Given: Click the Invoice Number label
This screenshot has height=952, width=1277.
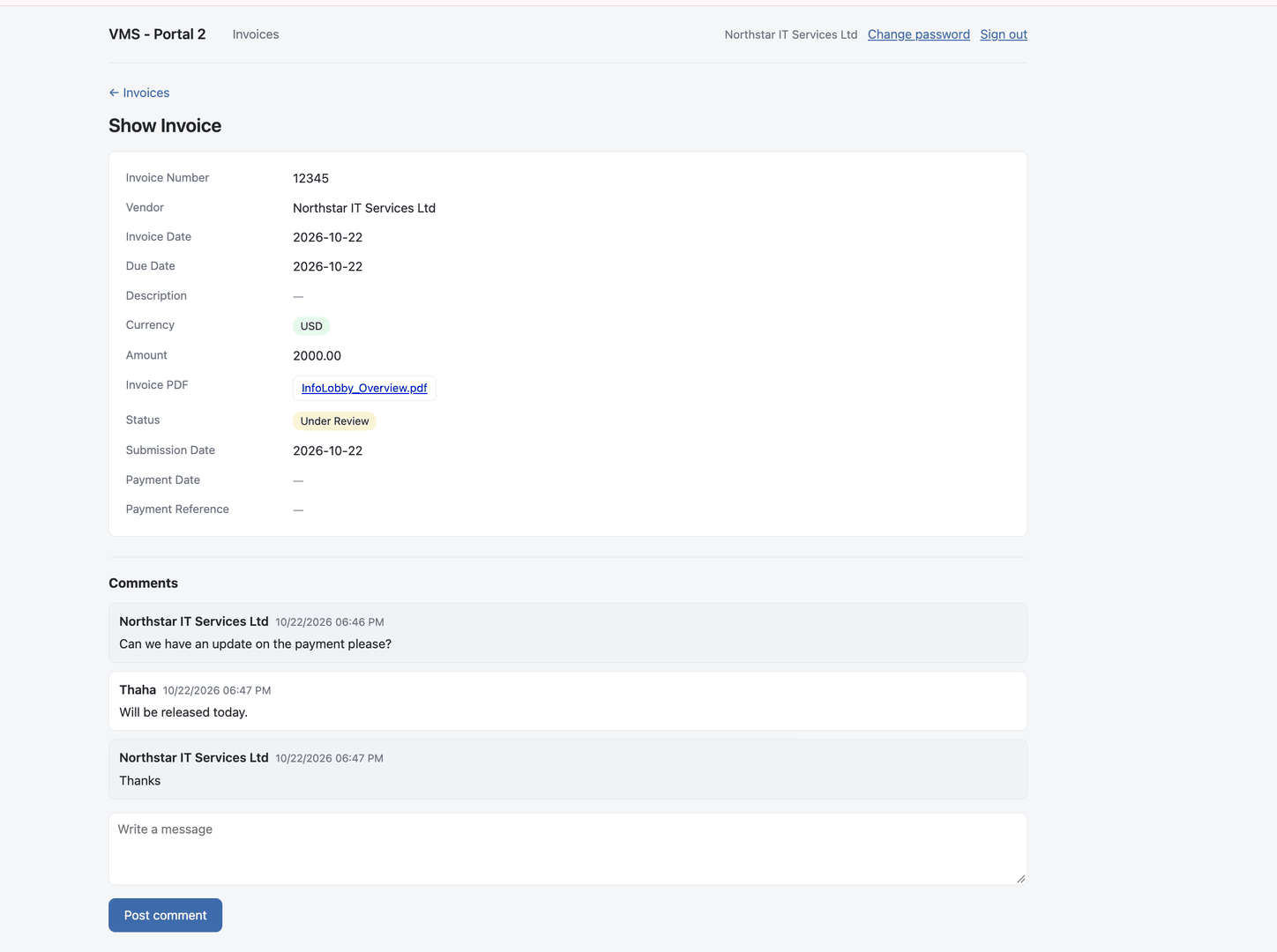Looking at the screenshot, I should [x=168, y=178].
